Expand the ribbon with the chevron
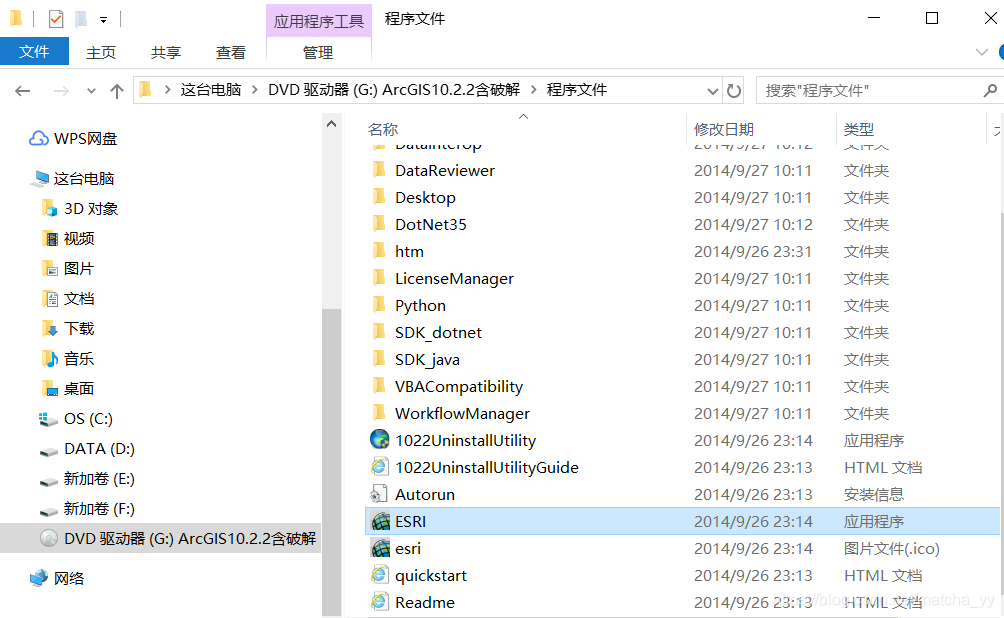The width and height of the screenshot is (1004, 618). coord(981,52)
